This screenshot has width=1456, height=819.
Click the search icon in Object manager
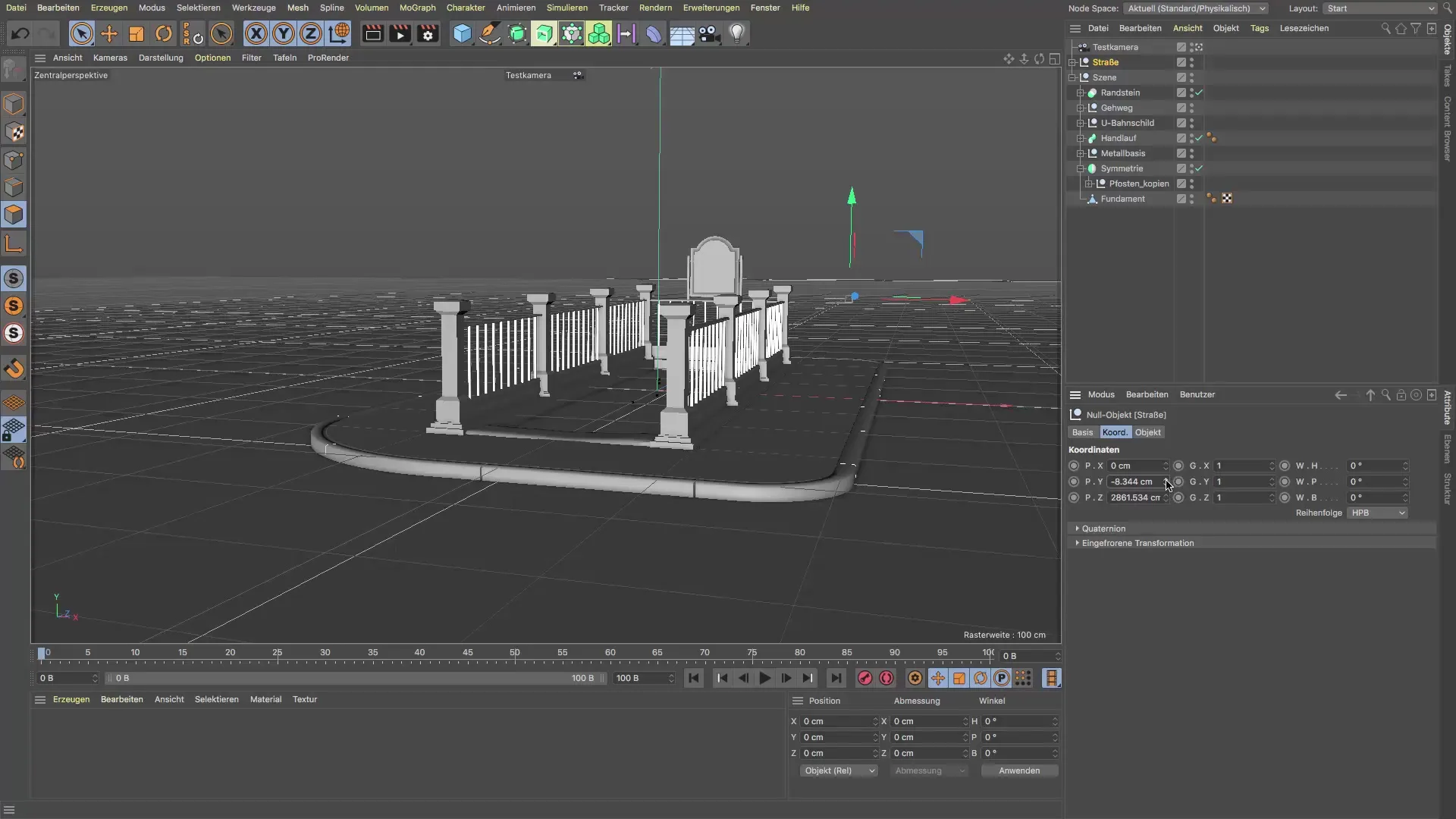coord(1385,29)
